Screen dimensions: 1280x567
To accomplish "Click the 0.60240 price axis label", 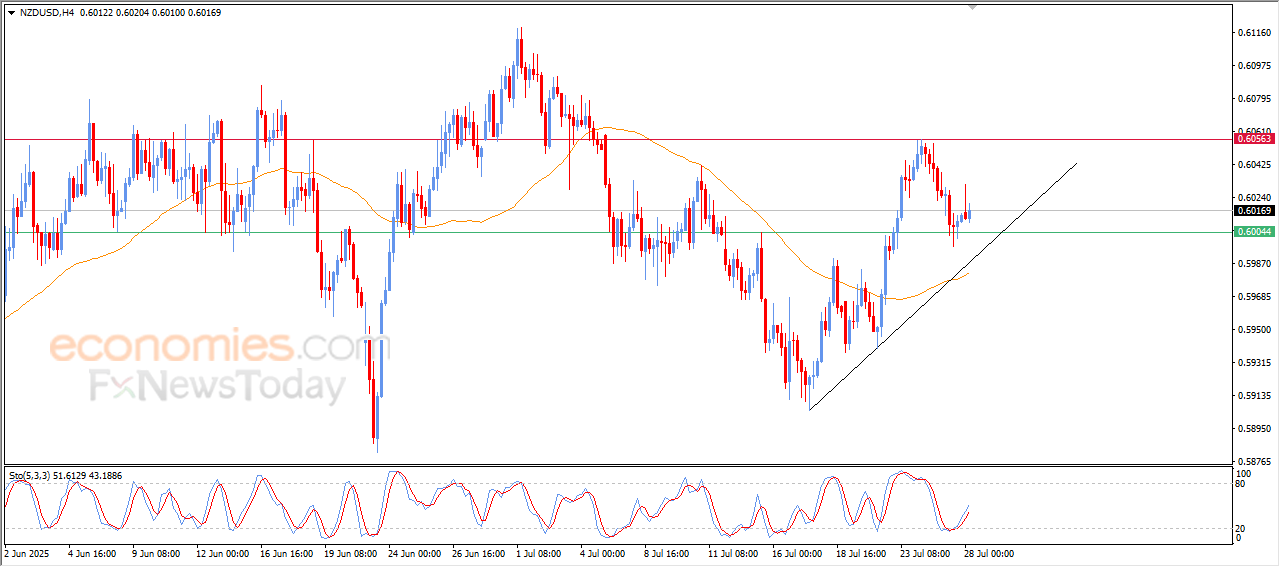I will click(1253, 198).
